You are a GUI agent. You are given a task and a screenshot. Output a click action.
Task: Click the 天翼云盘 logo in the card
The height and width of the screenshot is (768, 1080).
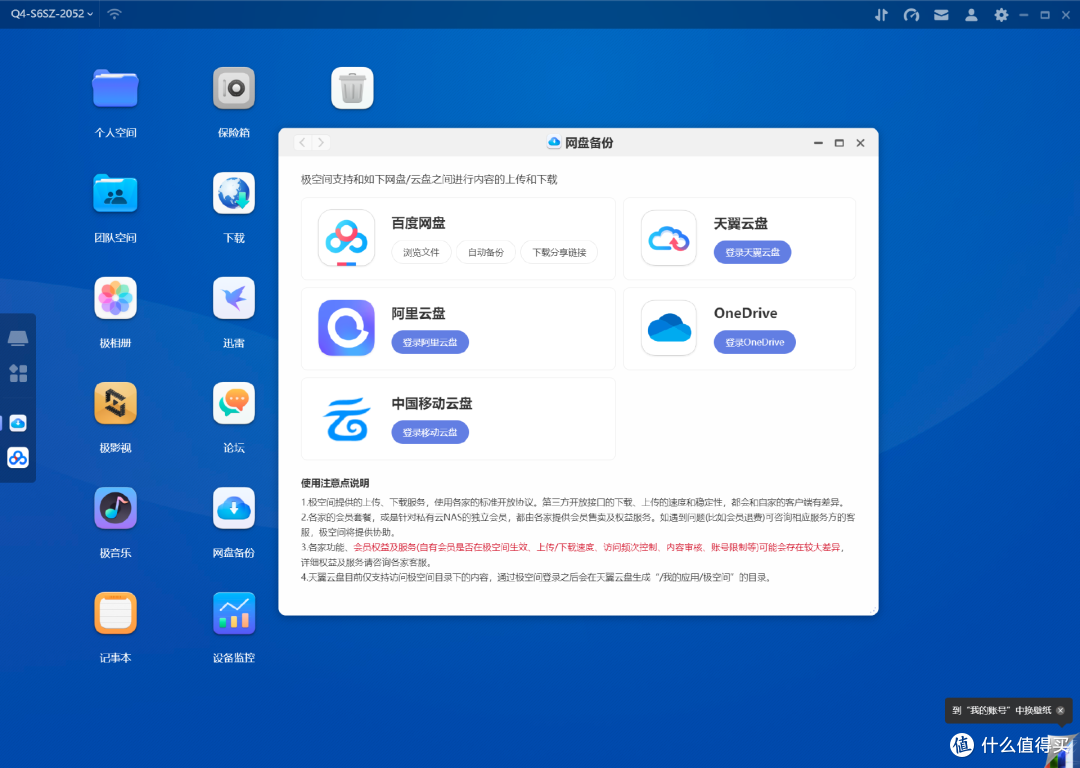tap(669, 238)
